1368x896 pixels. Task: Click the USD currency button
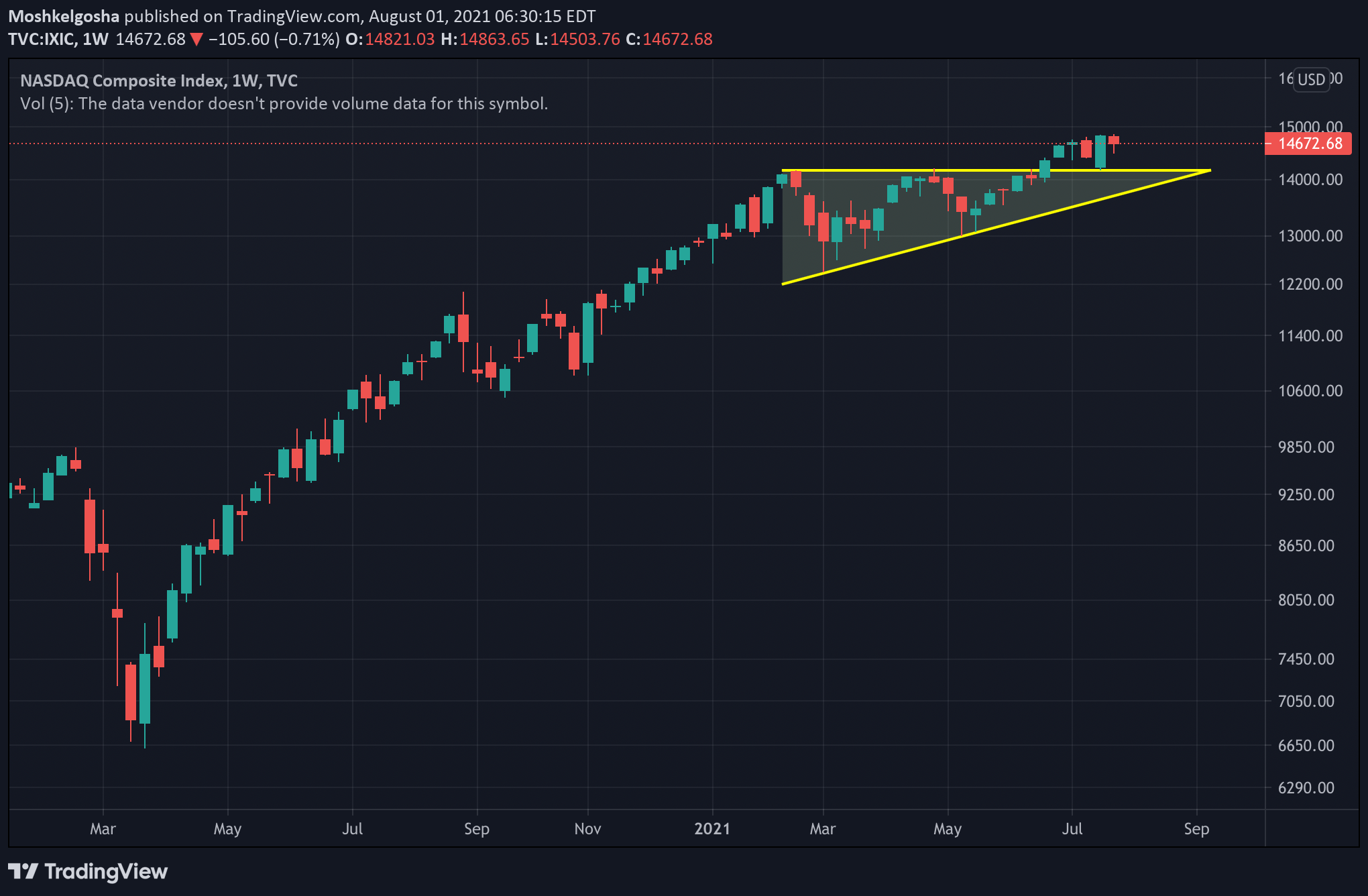[x=1311, y=80]
